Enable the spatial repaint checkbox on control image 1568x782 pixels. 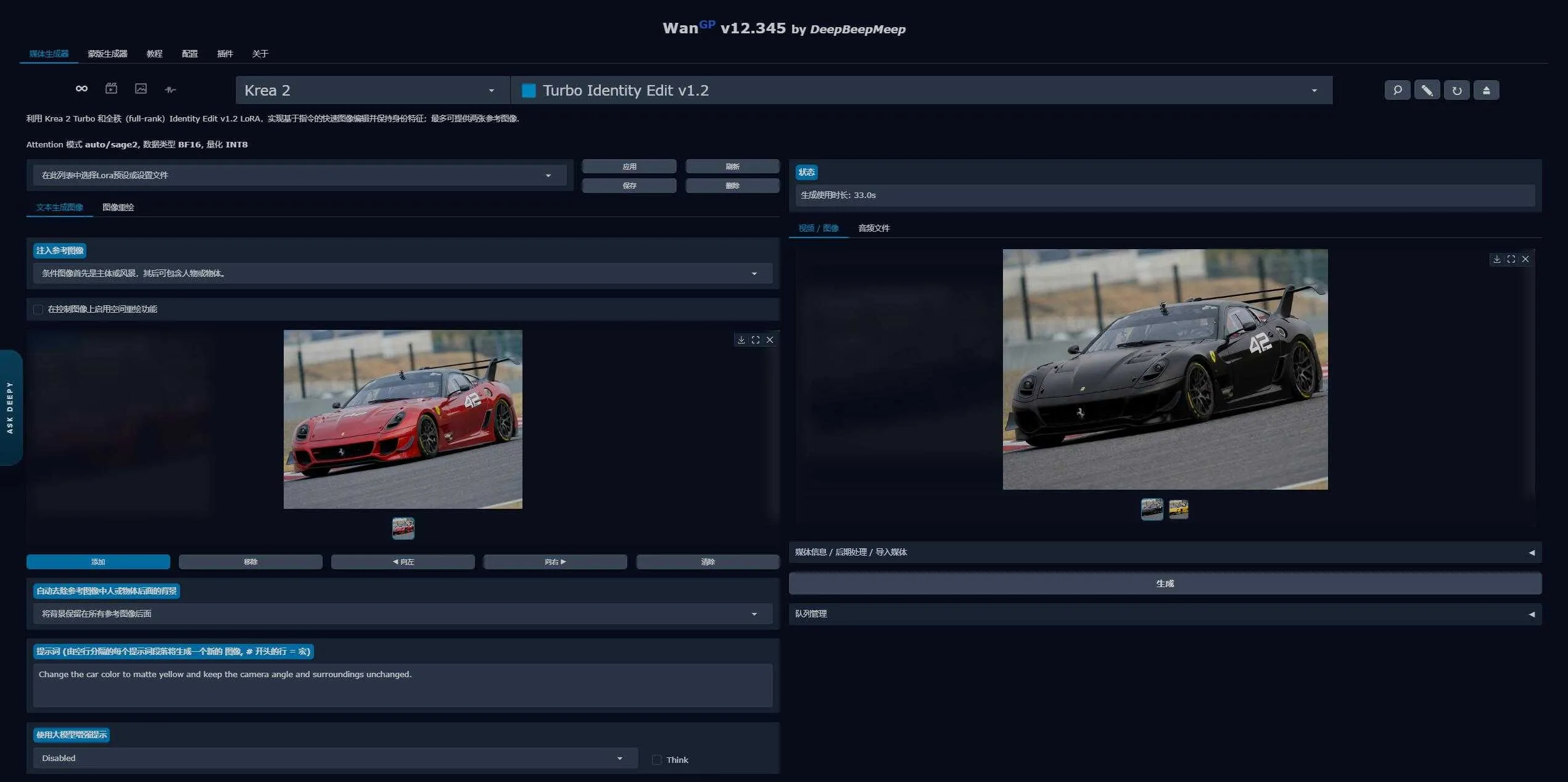click(x=38, y=309)
